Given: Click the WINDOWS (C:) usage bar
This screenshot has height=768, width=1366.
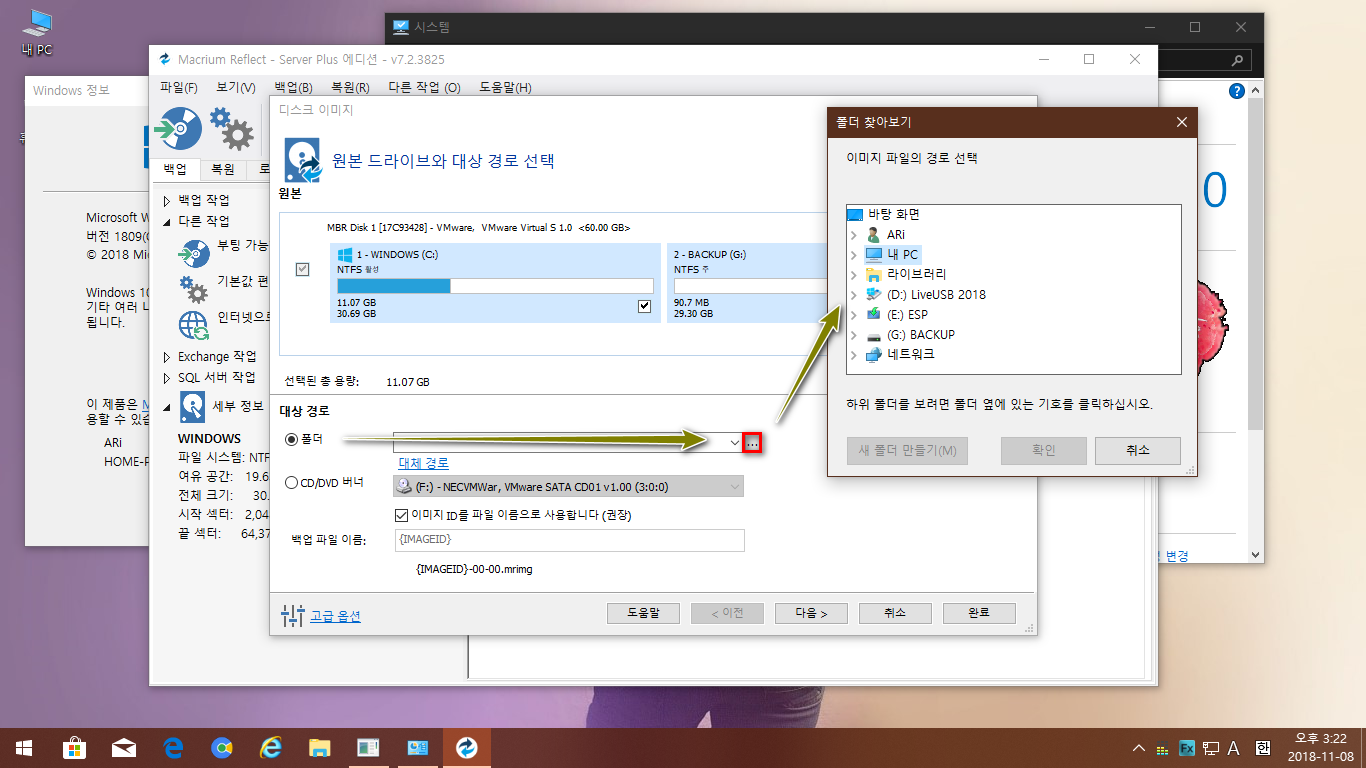Looking at the screenshot, I should (x=495, y=286).
